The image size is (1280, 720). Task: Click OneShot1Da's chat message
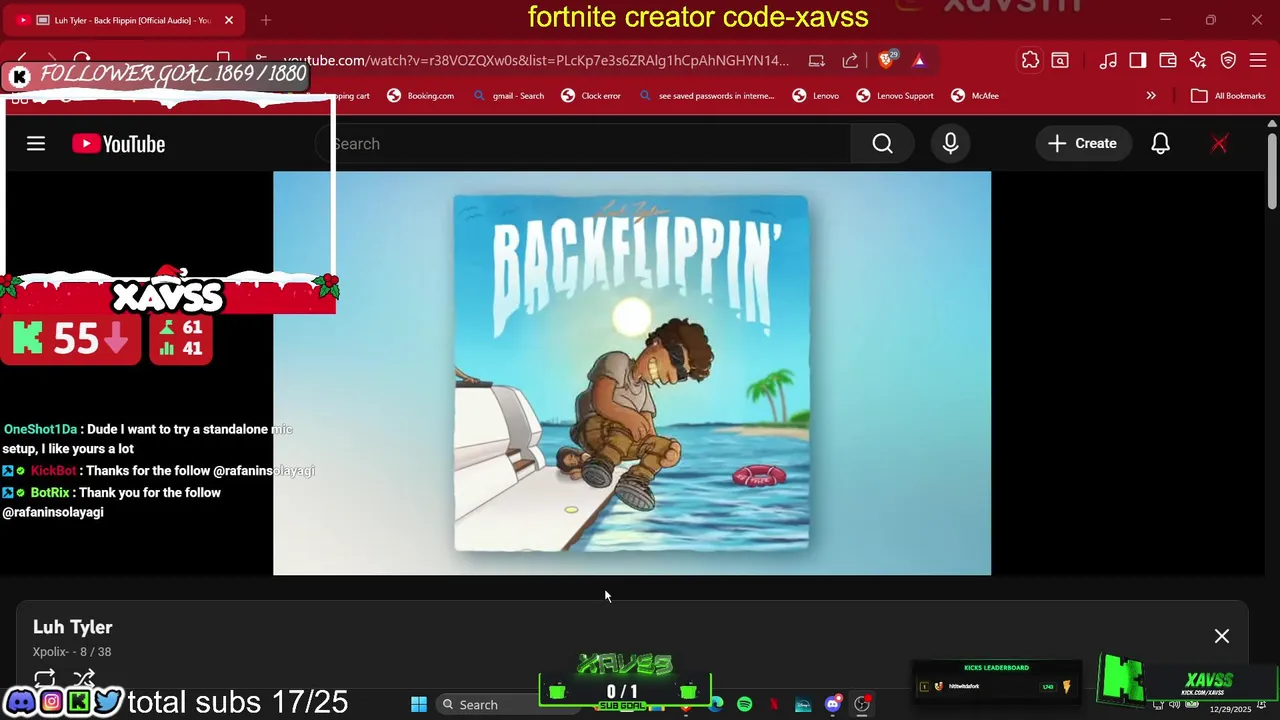[148, 439]
